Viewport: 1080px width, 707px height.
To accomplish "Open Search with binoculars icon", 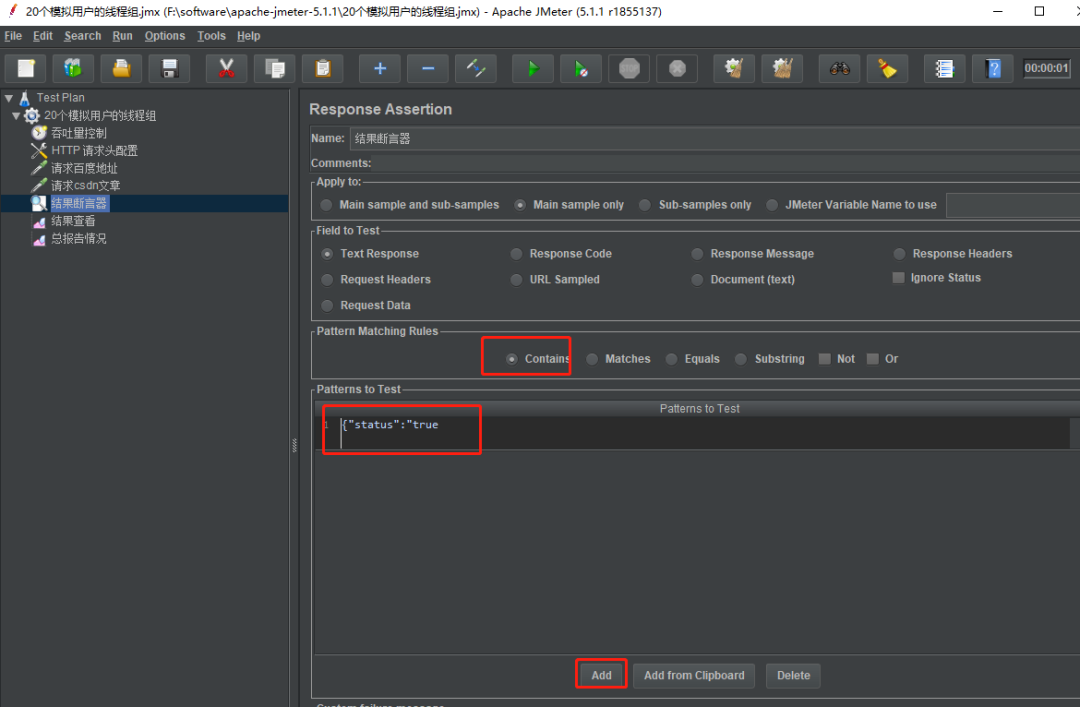I will pos(839,68).
